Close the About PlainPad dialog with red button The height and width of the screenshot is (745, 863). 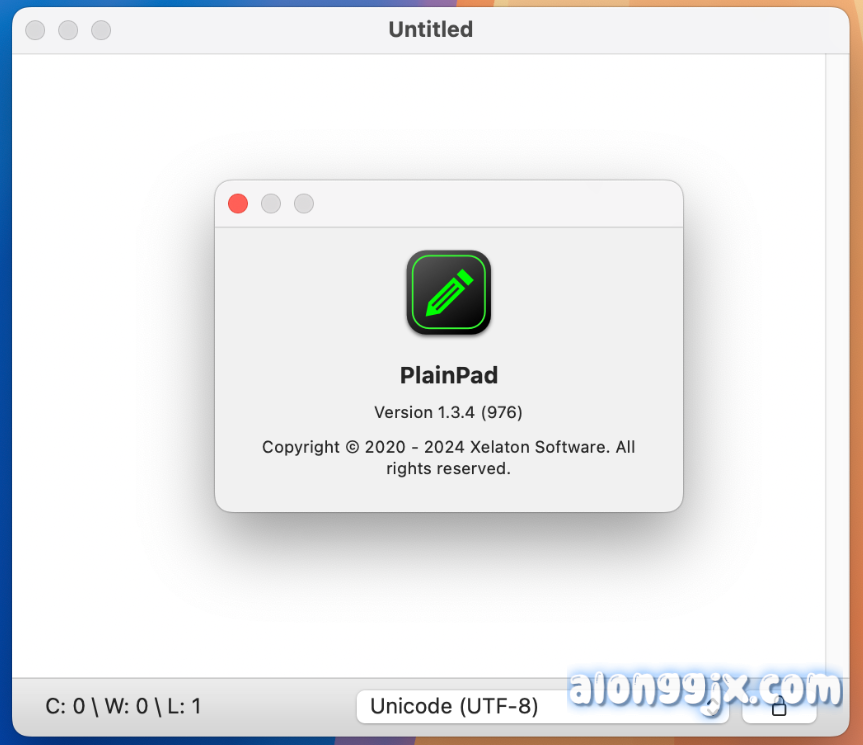tap(238, 204)
